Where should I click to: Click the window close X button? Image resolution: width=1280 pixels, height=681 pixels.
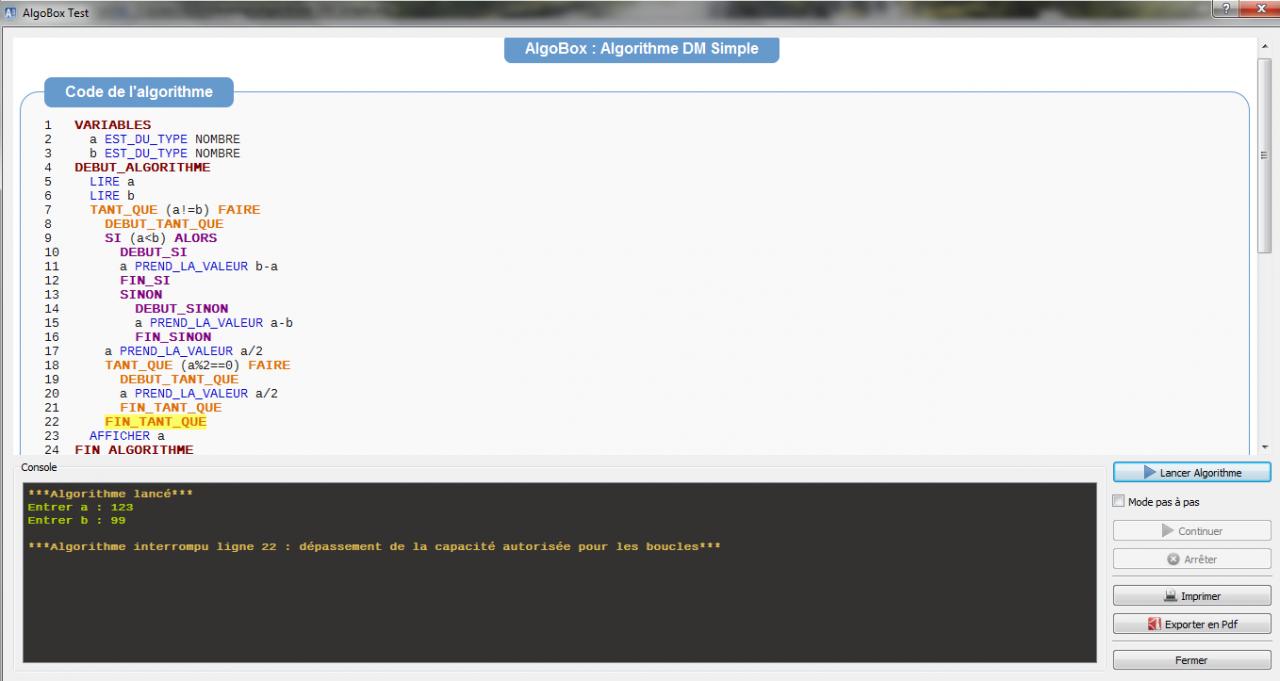click(1258, 8)
